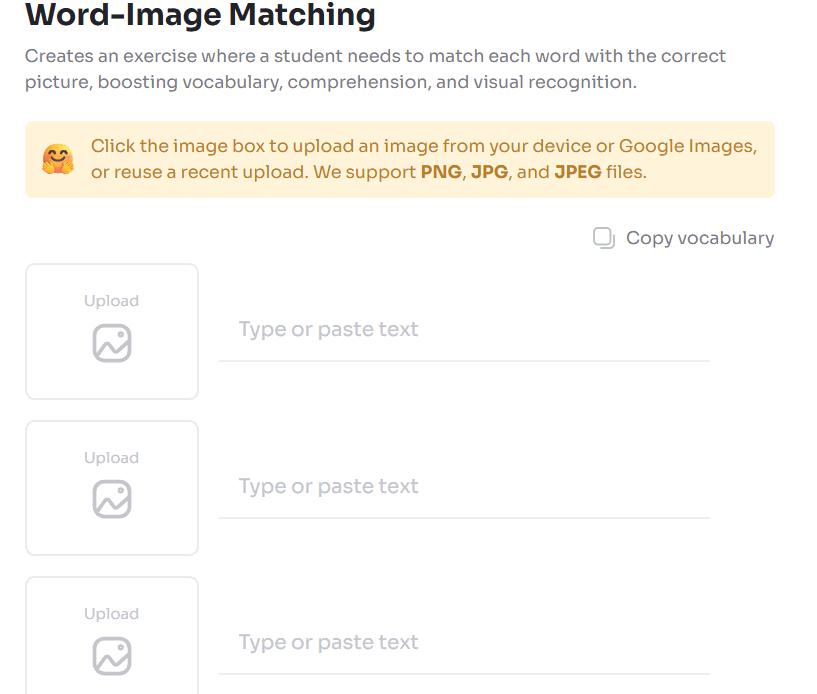The height and width of the screenshot is (694, 817).
Task: Click the Word-Image Matching heading
Action: [x=200, y=16]
